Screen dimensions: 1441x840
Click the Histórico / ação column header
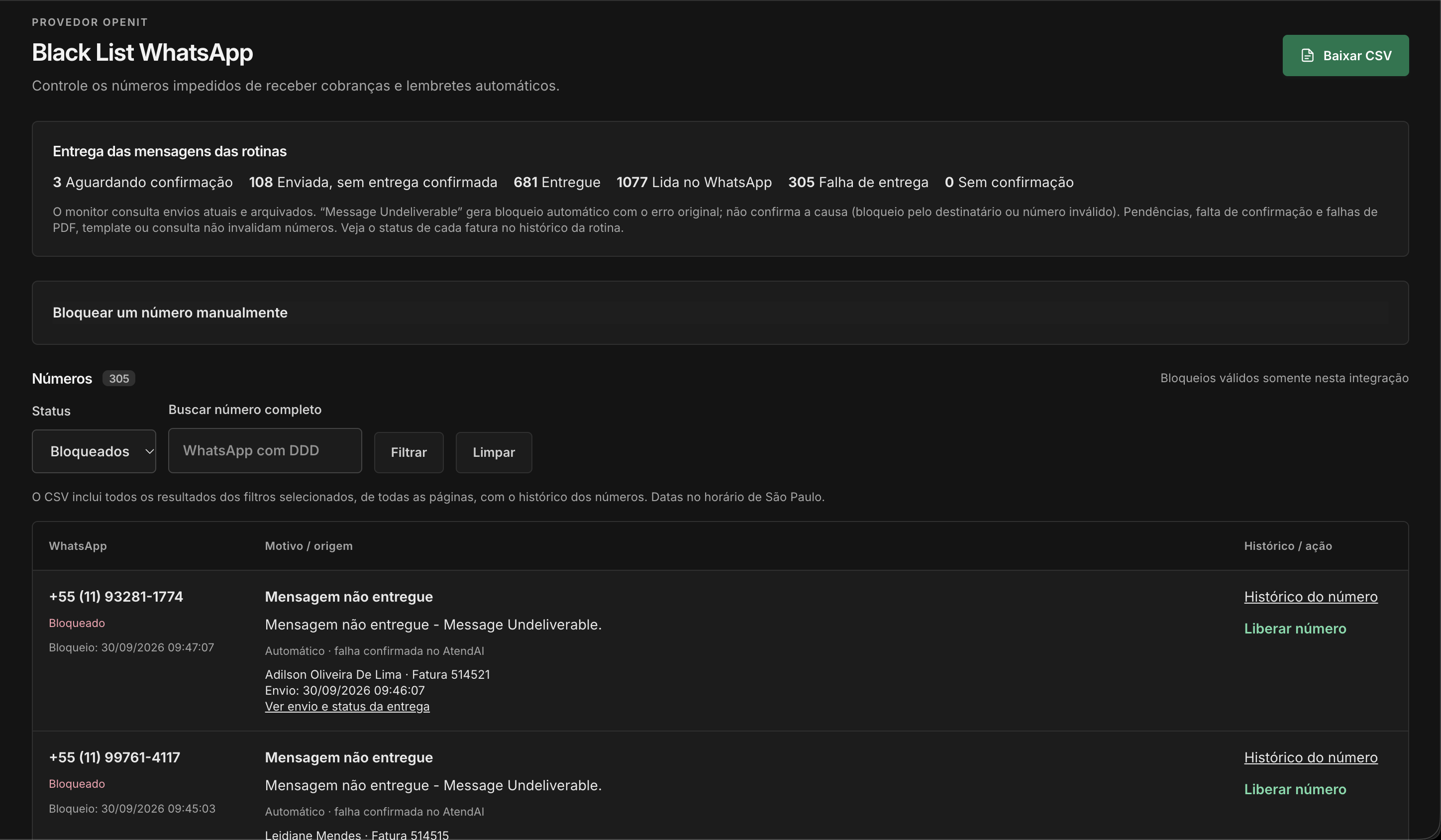[1288, 546]
